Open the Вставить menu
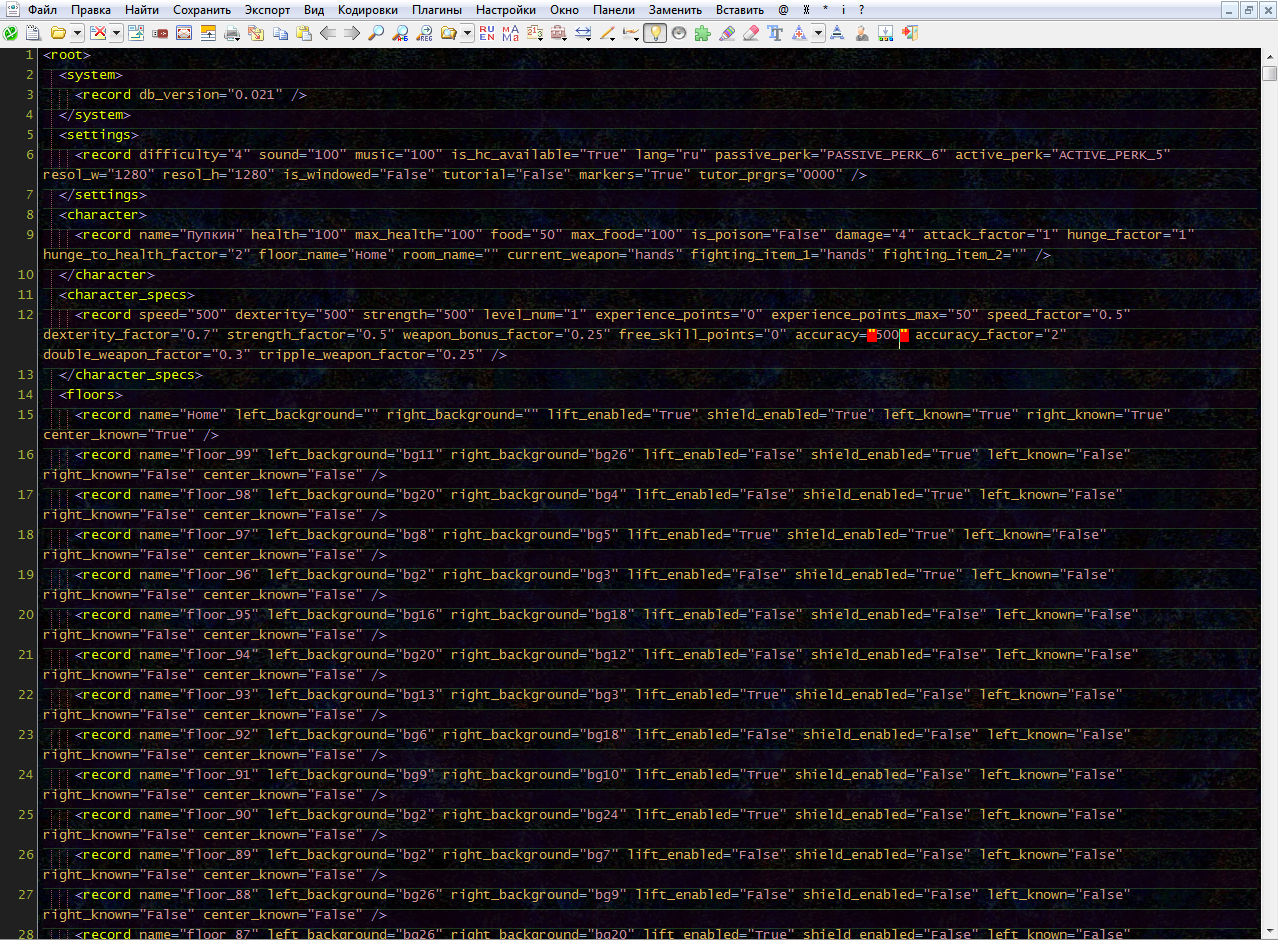Viewport: 1280px width, 940px height. (x=740, y=10)
